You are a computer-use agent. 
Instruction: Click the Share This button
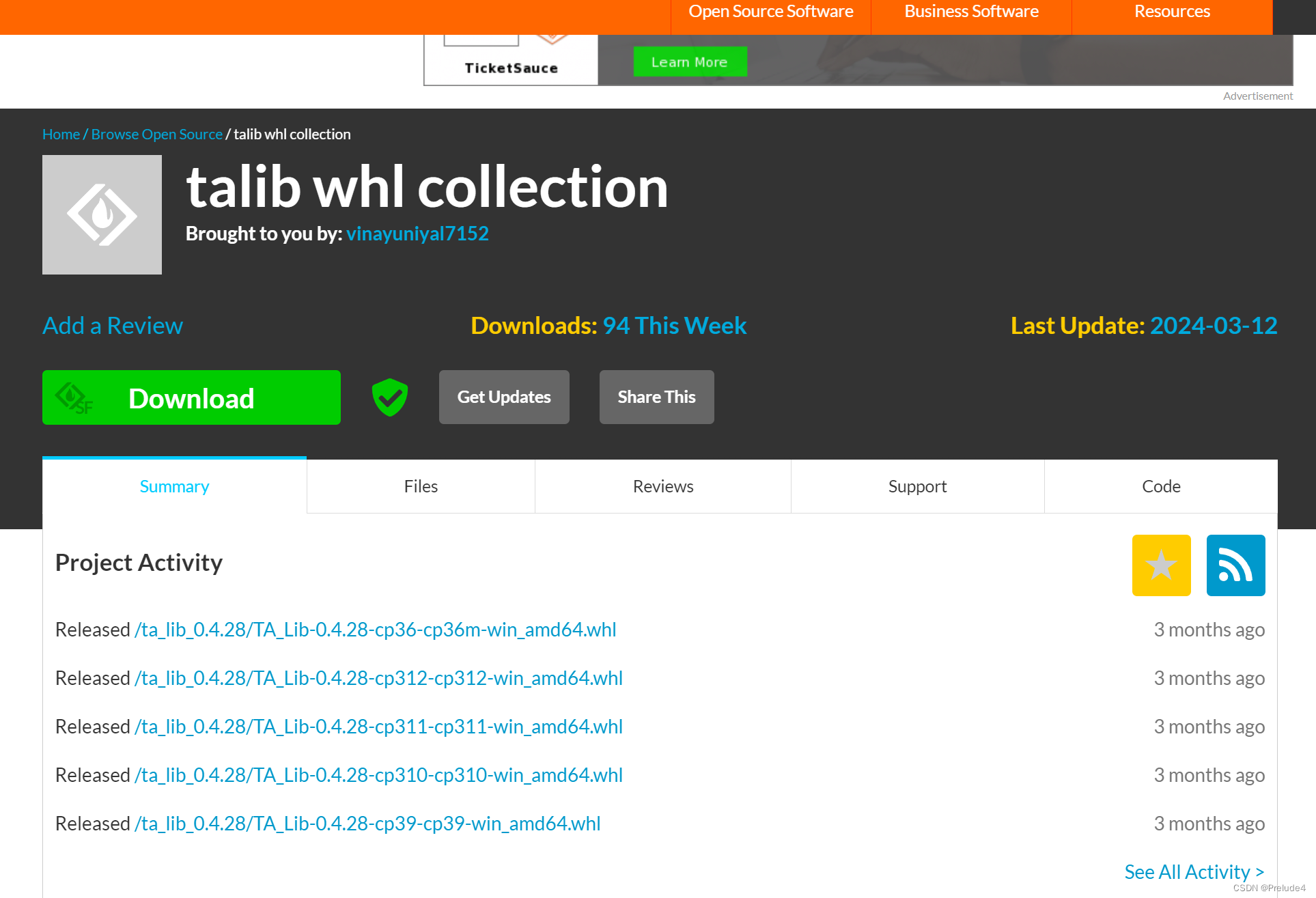[x=656, y=397]
